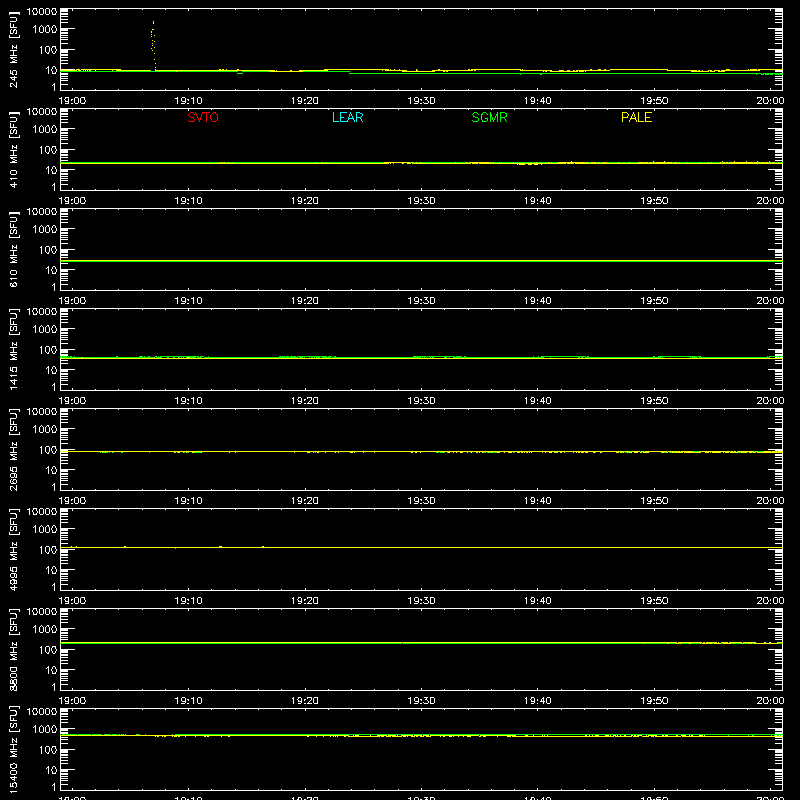This screenshot has width=800, height=800.
Task: Click 19:10 tick label below 610 MHz panel
Action: coord(189,301)
